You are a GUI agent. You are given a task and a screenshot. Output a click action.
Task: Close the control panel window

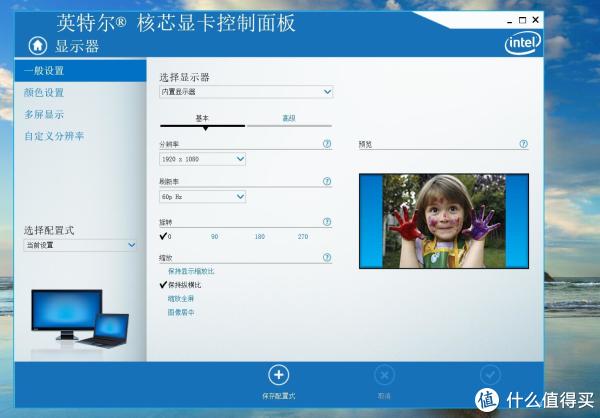(x=535, y=20)
